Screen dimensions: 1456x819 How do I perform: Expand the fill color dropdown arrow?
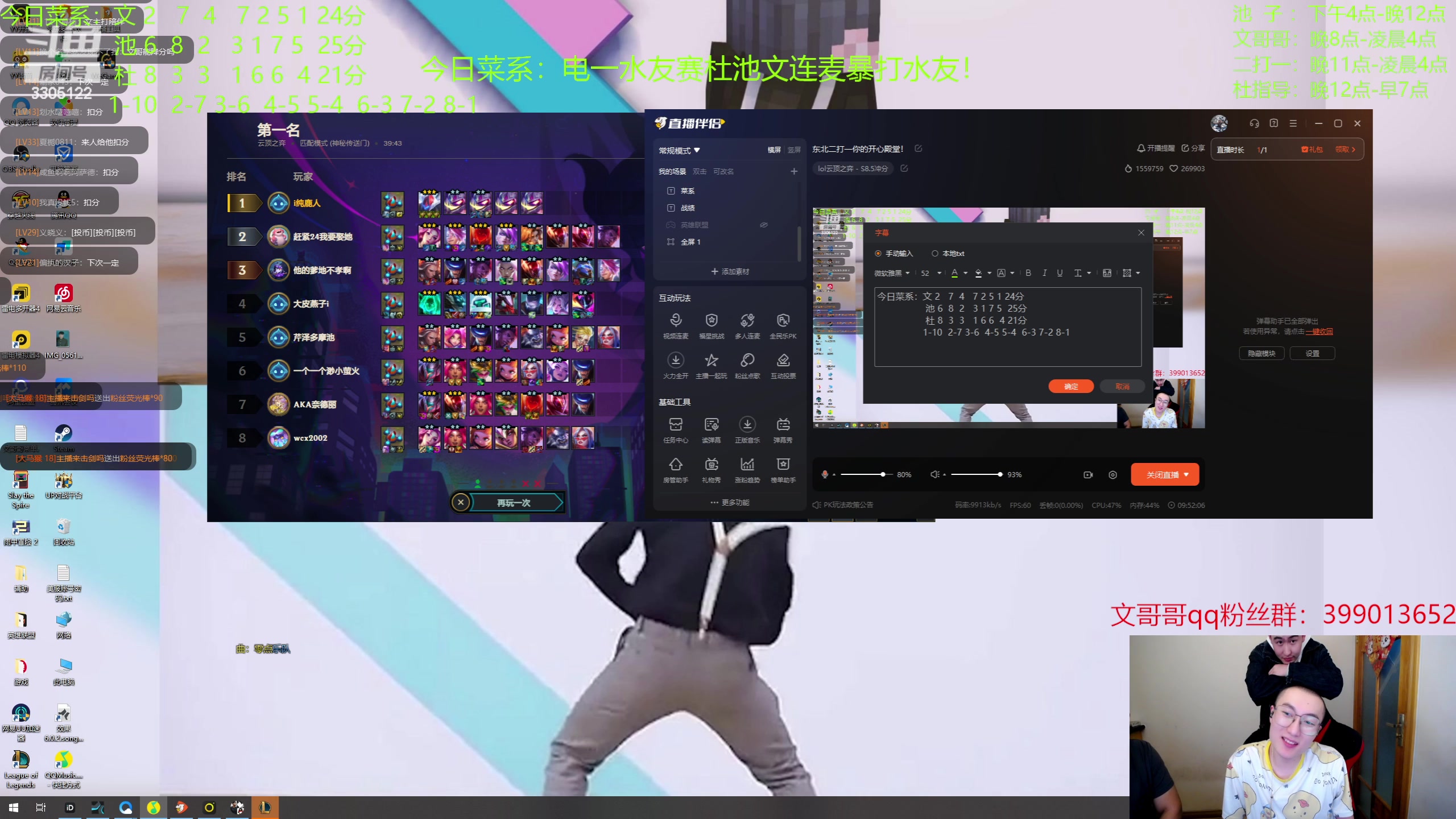pyautogui.click(x=990, y=274)
